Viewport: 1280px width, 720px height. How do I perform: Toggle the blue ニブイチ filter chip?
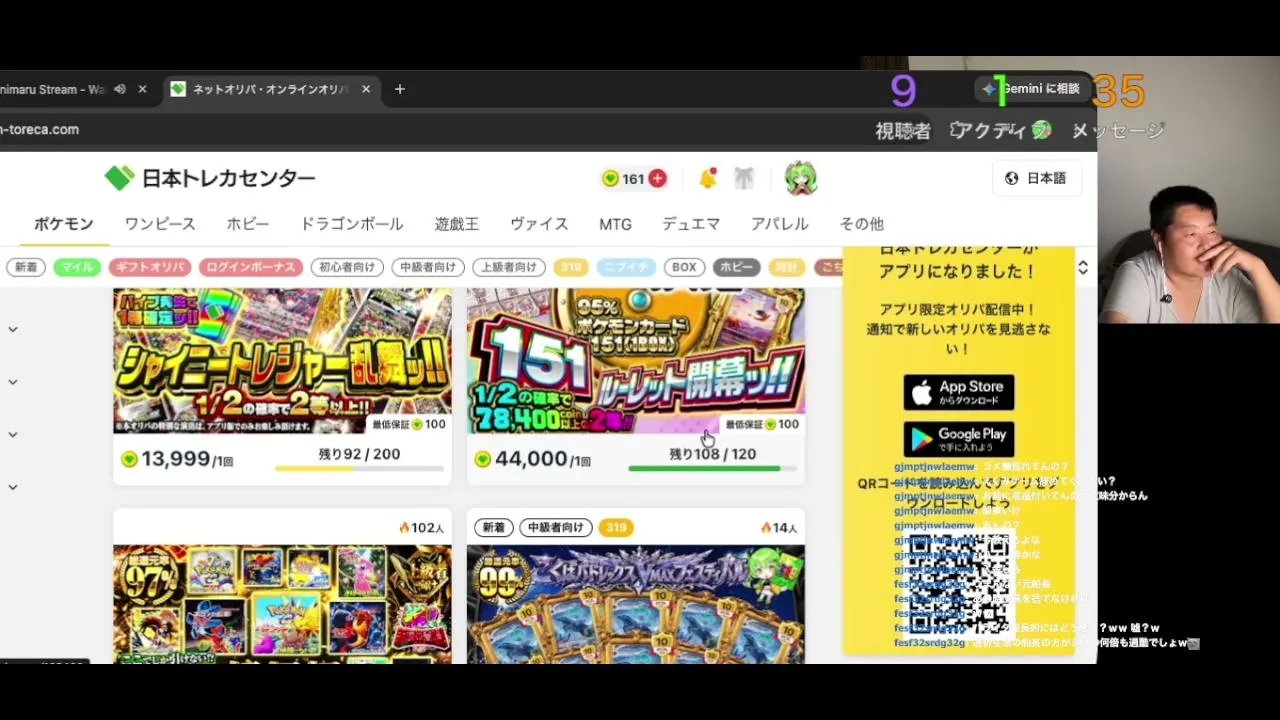pos(626,267)
